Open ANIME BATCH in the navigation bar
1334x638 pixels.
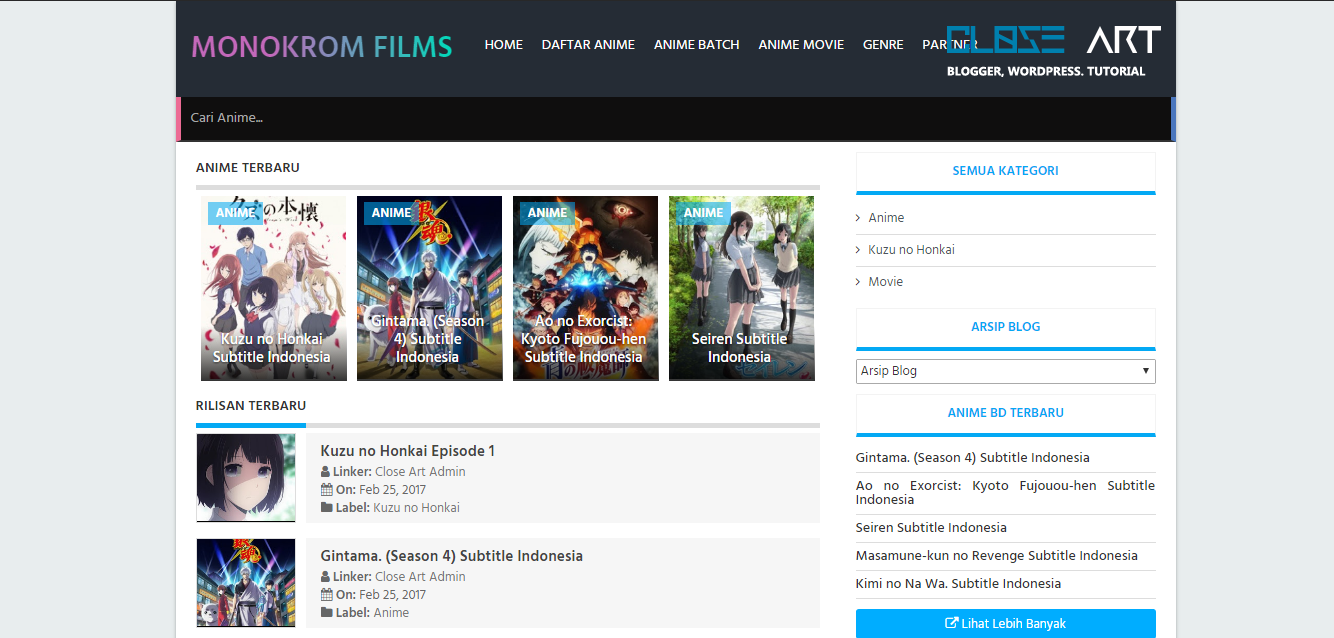pos(697,45)
